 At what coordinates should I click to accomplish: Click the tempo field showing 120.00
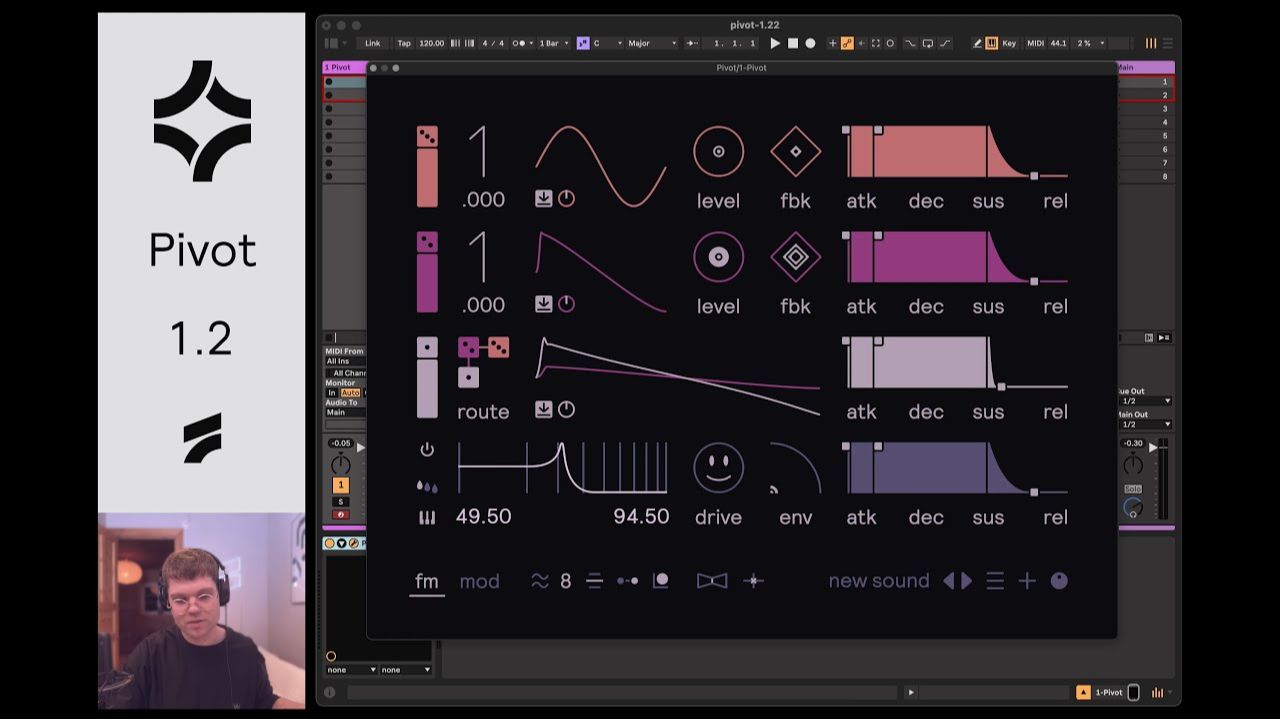pyautogui.click(x=432, y=43)
